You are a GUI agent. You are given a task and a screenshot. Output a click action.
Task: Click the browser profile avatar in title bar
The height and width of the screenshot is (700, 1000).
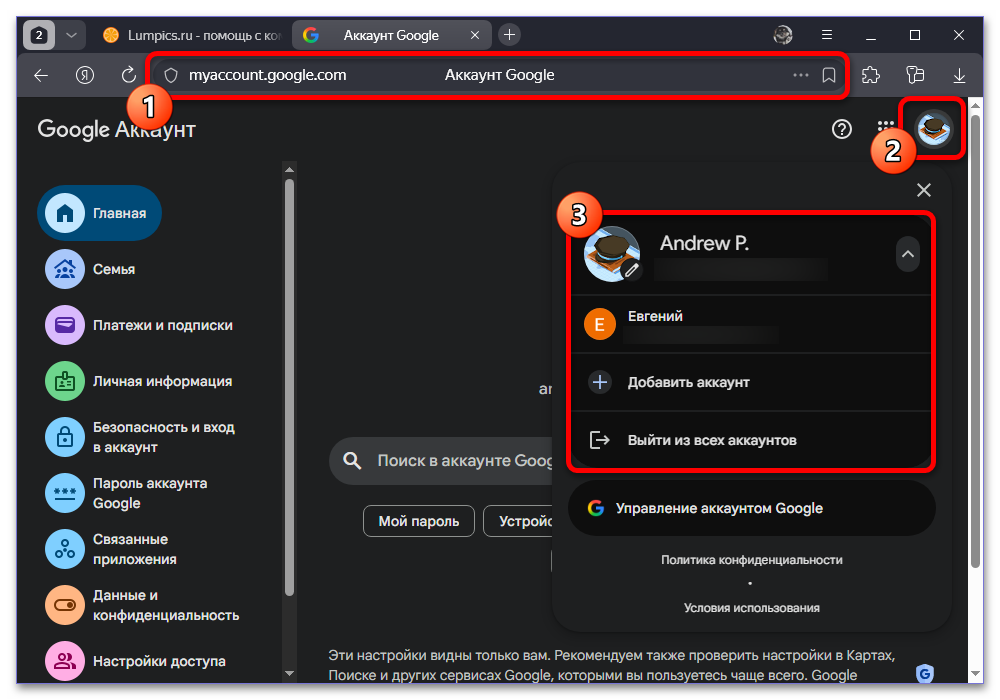tap(783, 35)
